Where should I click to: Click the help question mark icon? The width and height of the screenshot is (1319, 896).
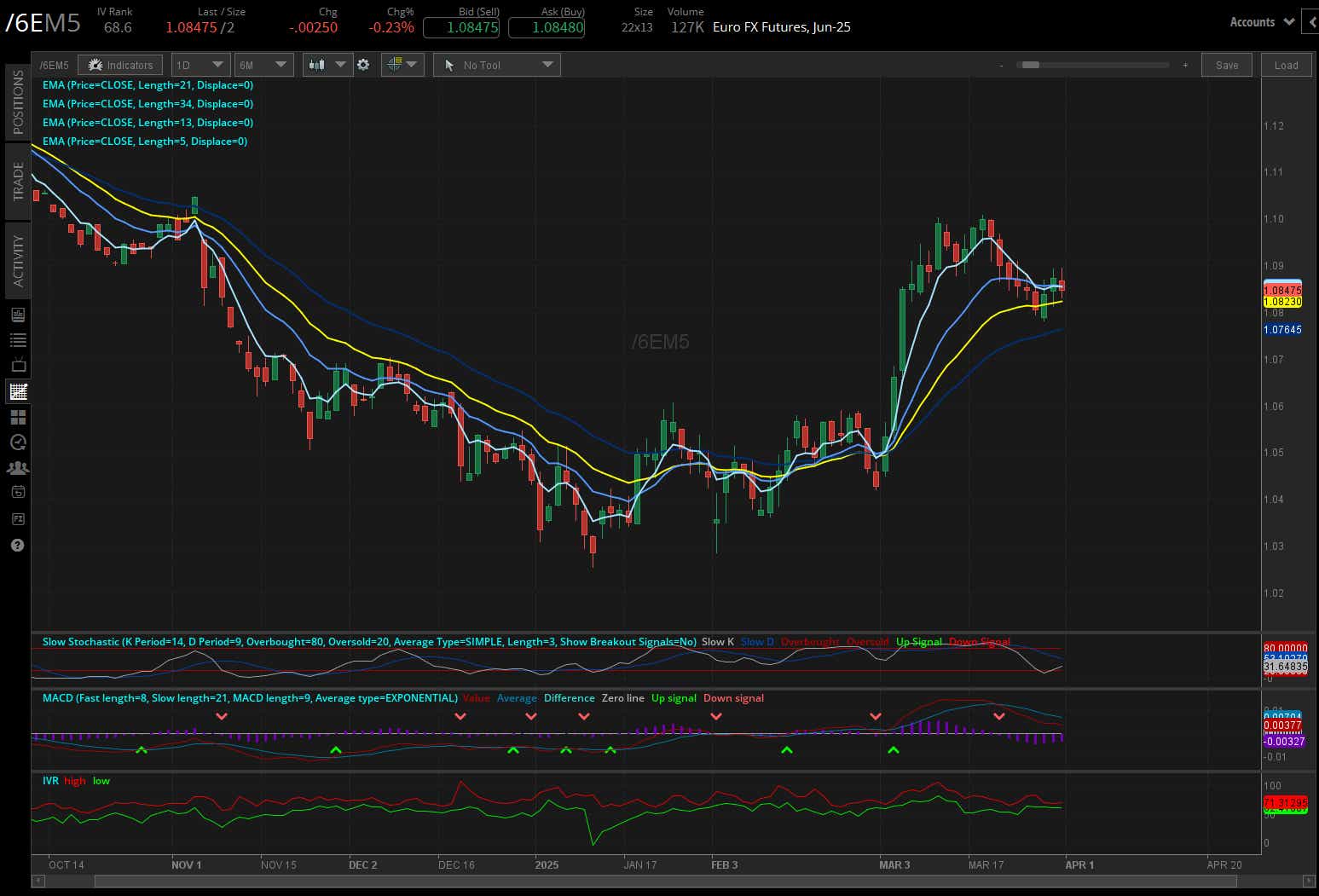tap(16, 545)
